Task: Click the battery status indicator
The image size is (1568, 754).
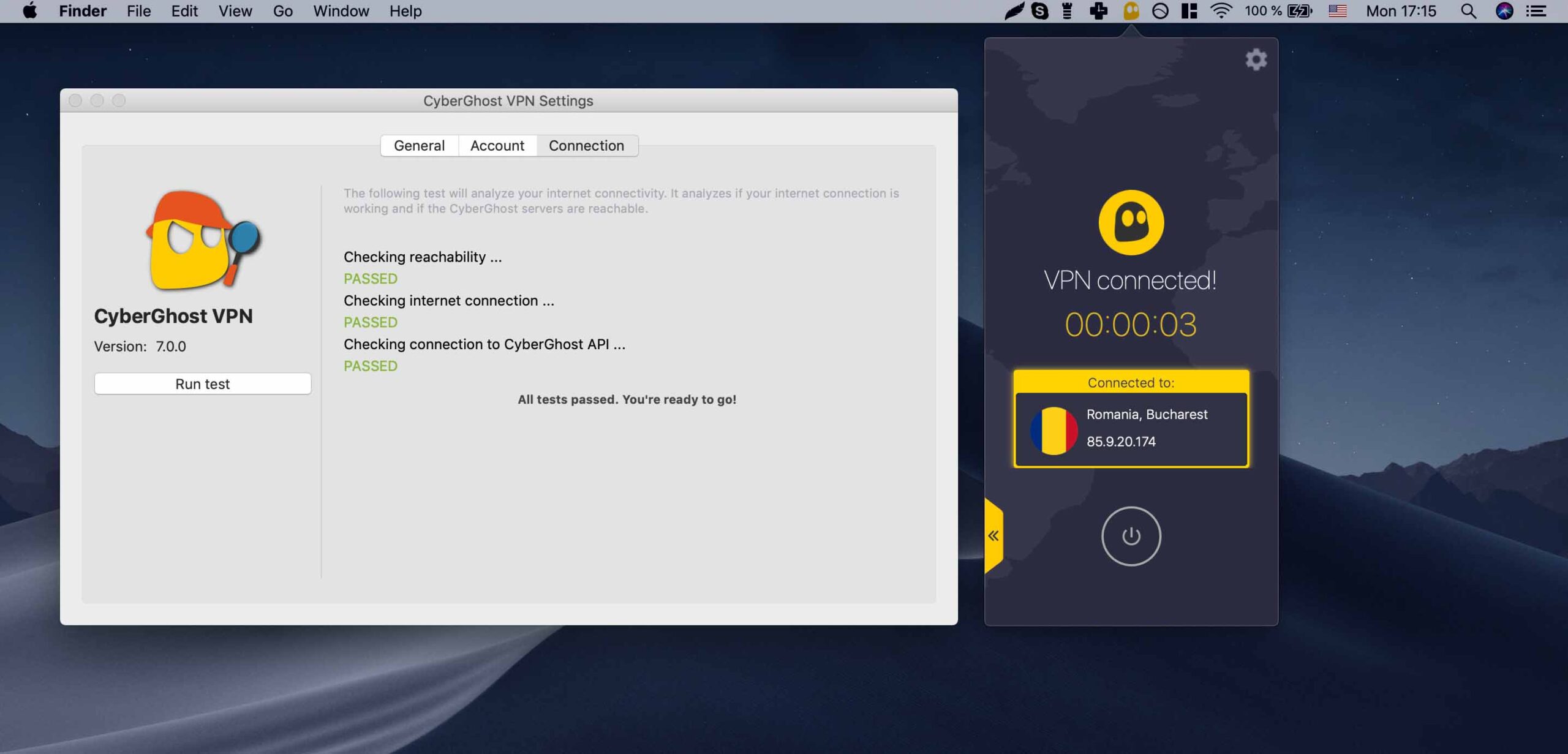Action: click(x=1299, y=11)
